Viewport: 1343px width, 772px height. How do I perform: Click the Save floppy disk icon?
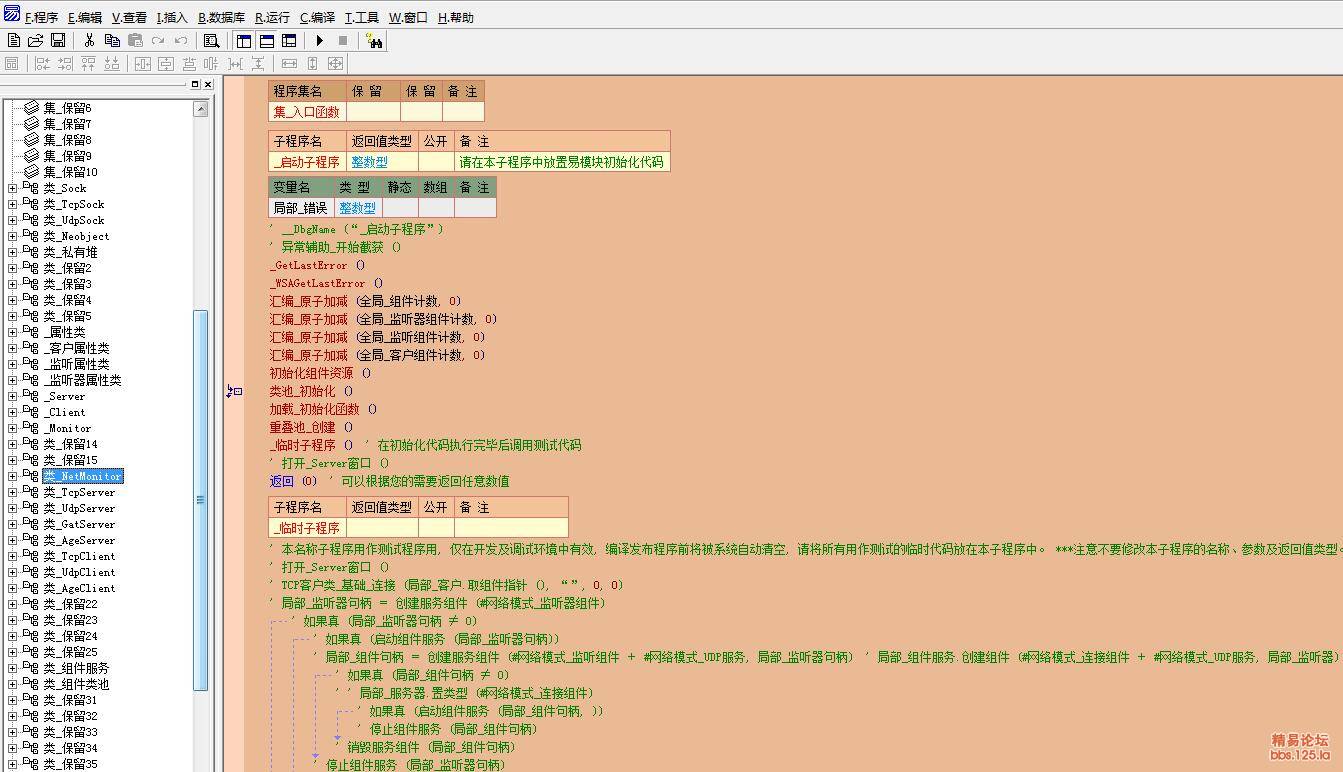click(58, 41)
